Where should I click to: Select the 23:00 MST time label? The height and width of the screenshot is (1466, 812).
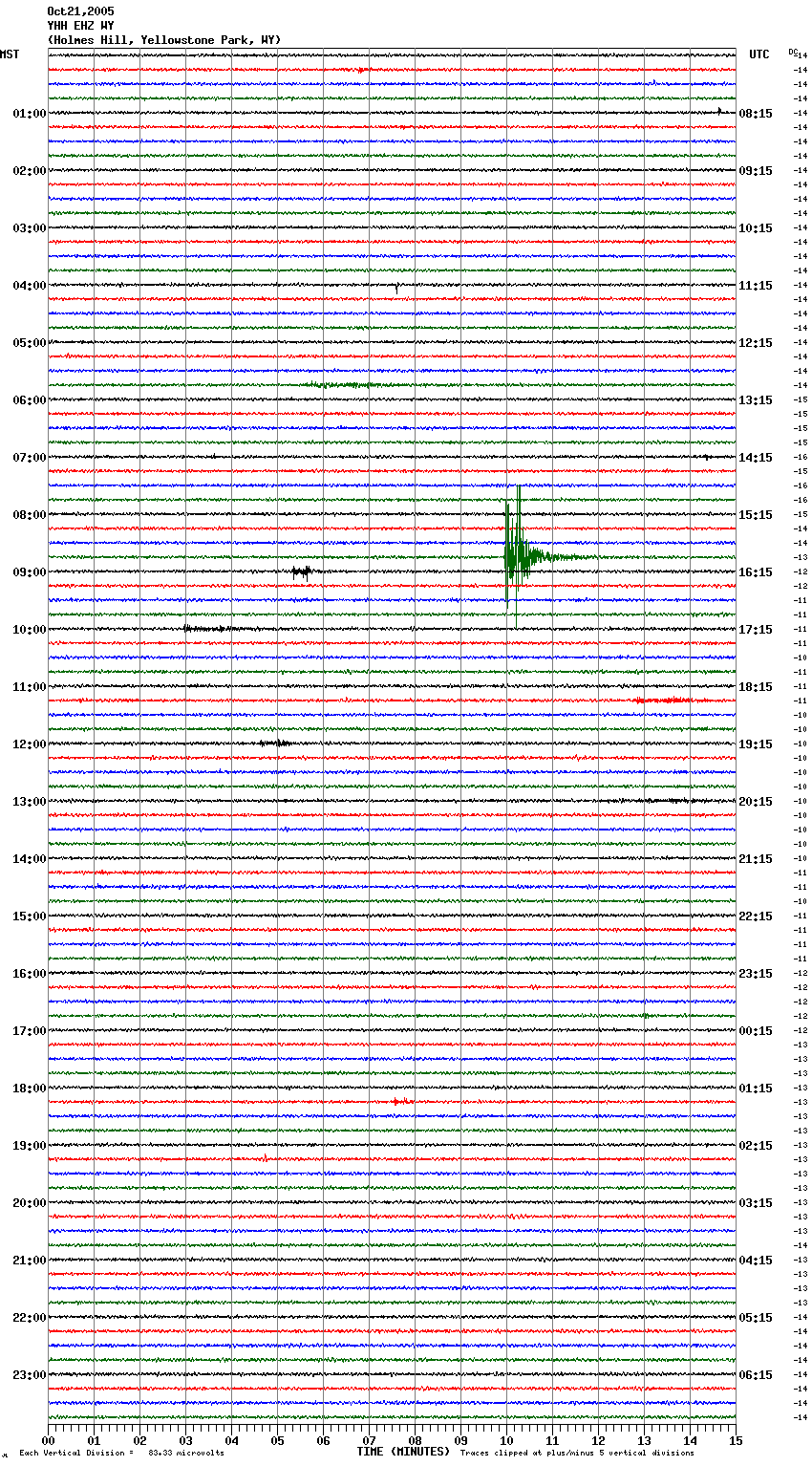click(x=29, y=1375)
